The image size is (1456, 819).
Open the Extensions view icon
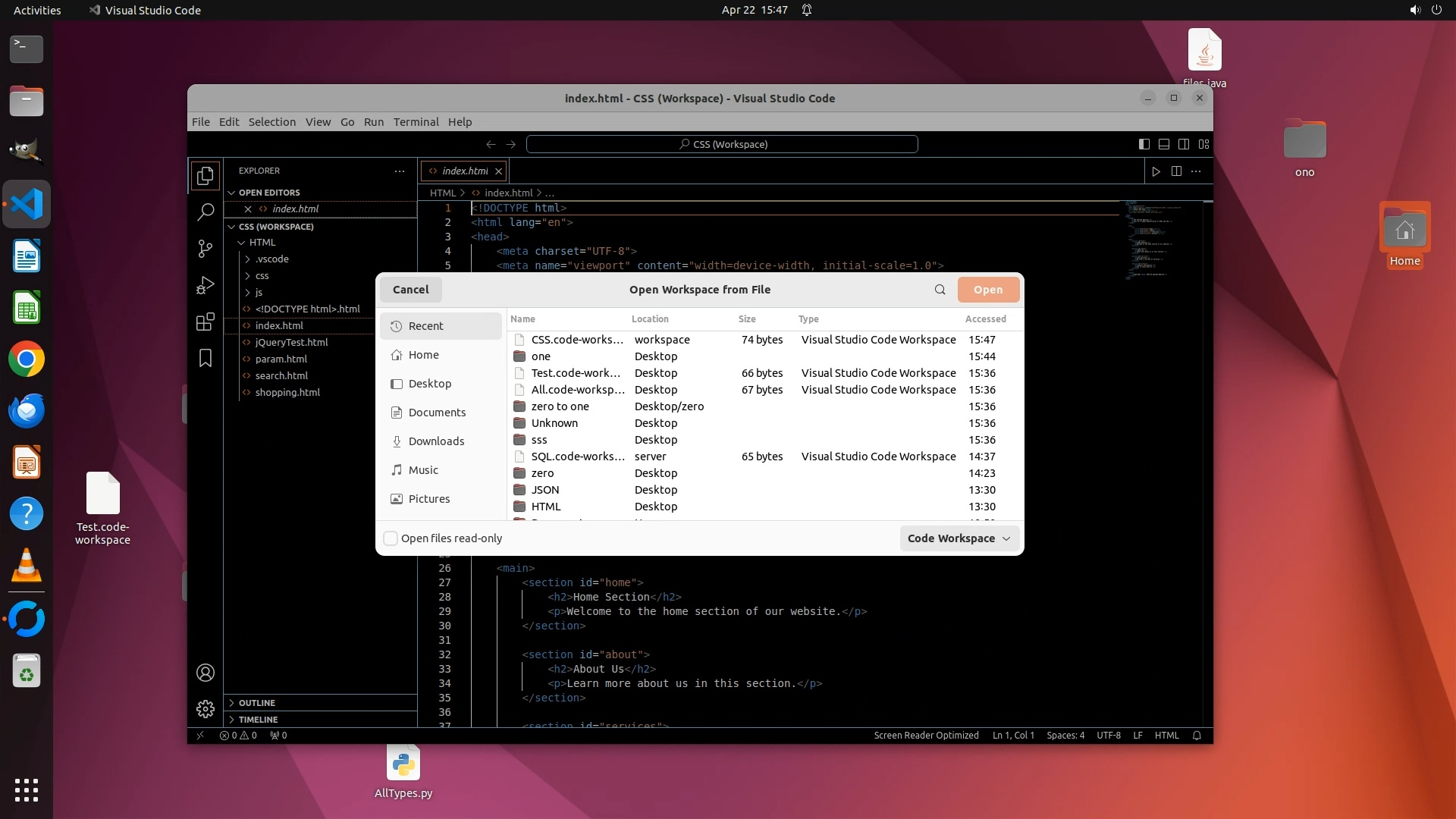pyautogui.click(x=206, y=322)
